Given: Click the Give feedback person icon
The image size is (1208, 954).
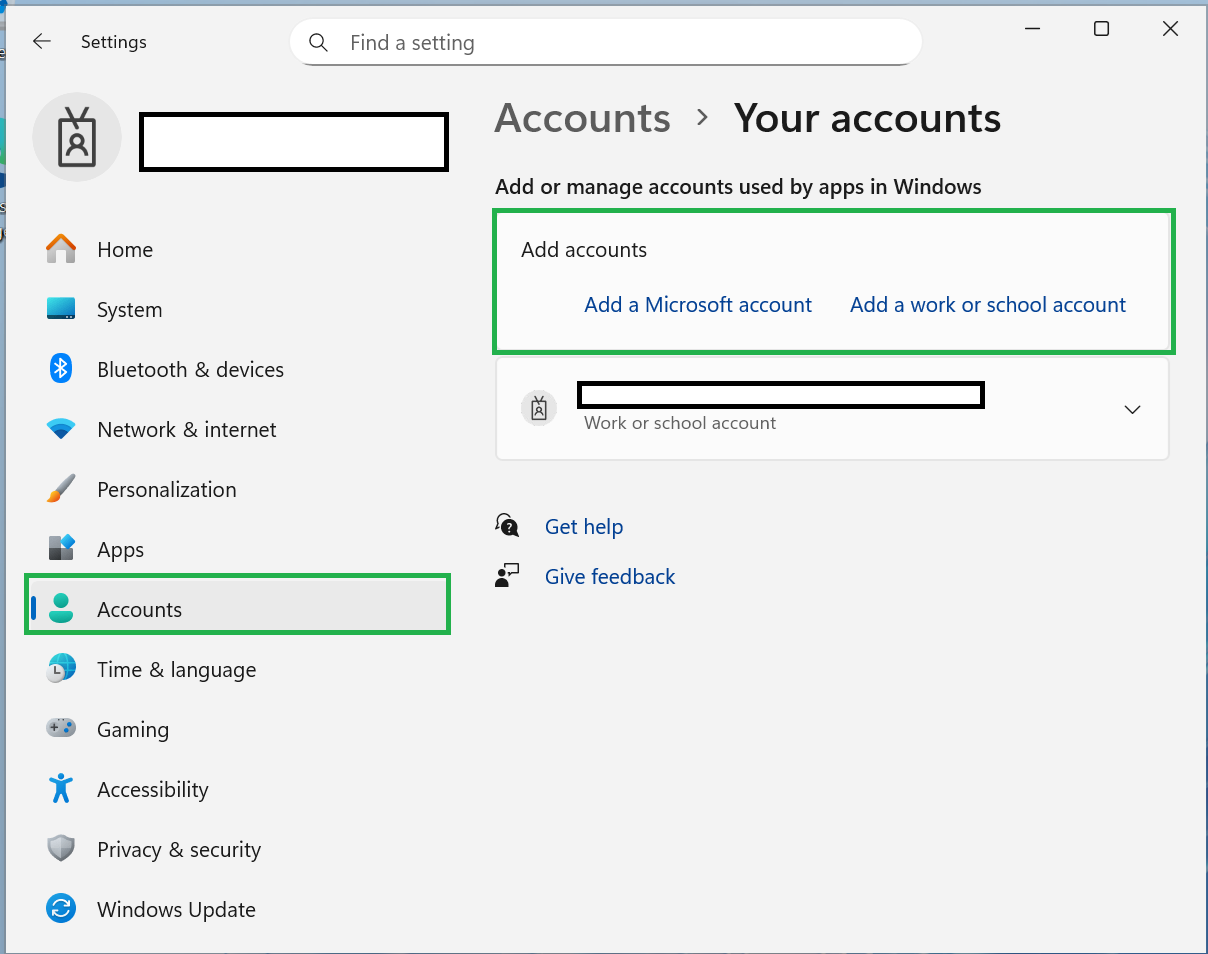Looking at the screenshot, I should (507, 576).
